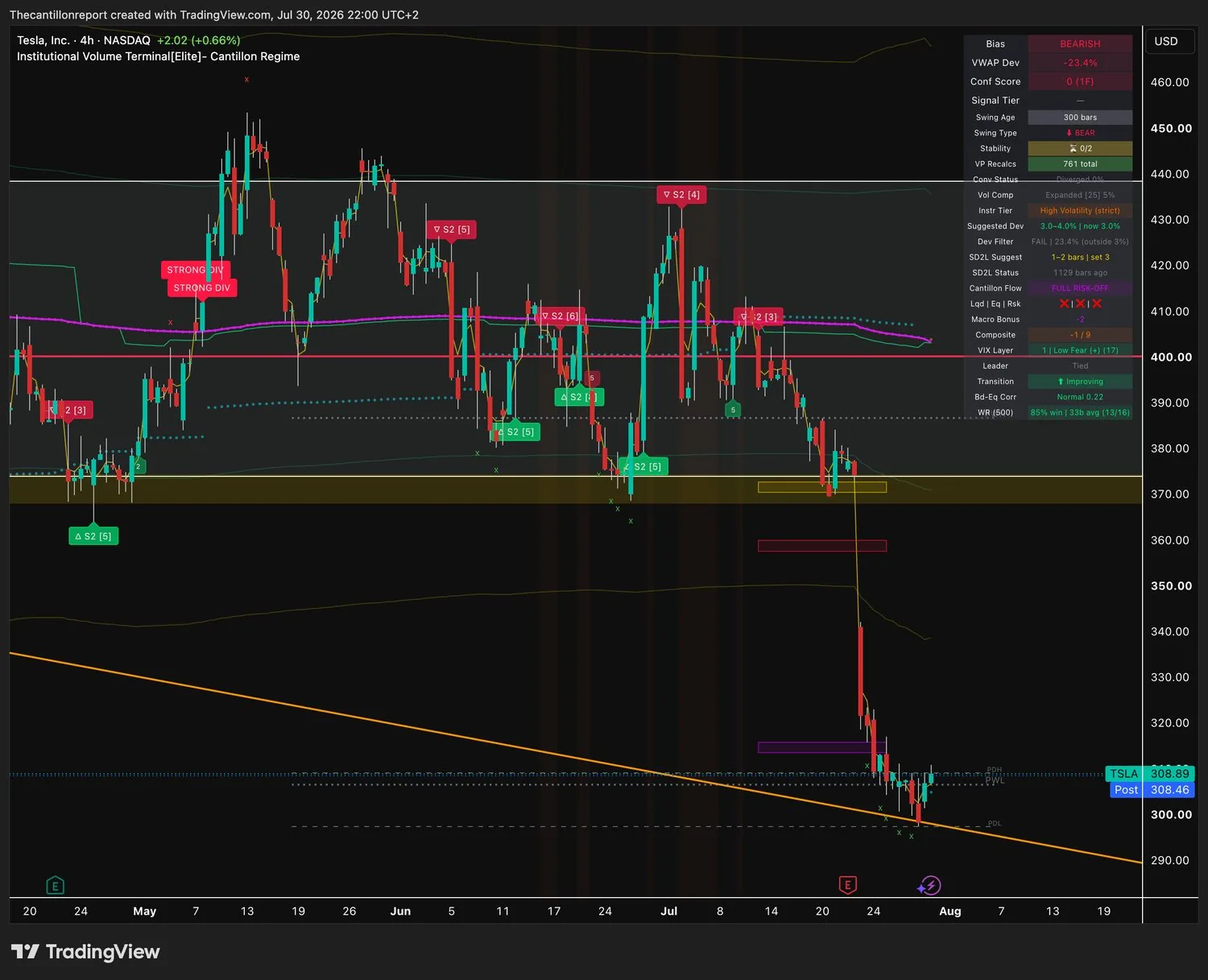Image resolution: width=1208 pixels, height=980 pixels.
Task: Click the High Volatility (strict) cell
Action: pos(1080,211)
